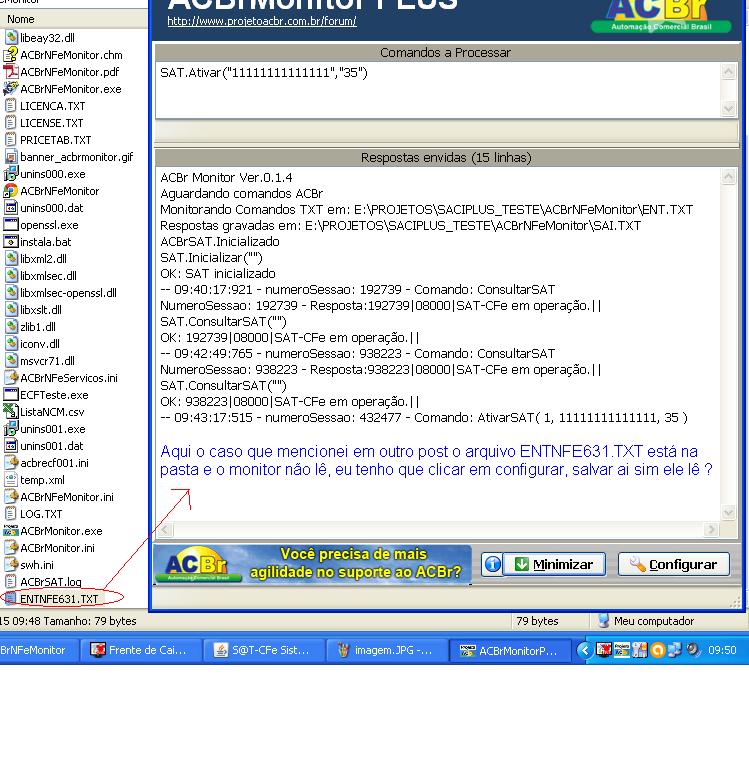The image size is (749, 768).
Task: Click the info icon button beside Minimizar
Action: point(493,564)
